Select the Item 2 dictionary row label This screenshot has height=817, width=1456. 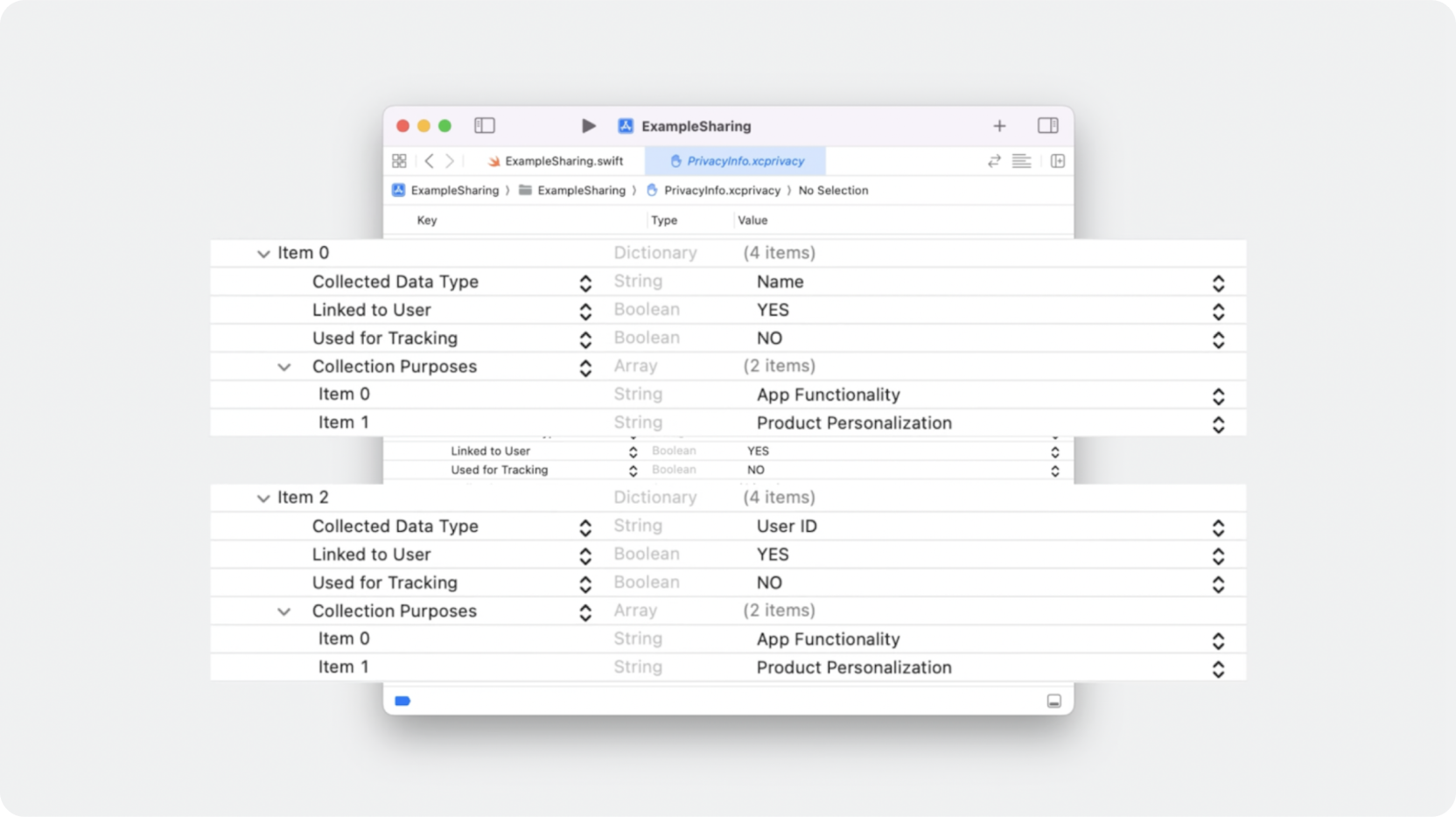303,498
